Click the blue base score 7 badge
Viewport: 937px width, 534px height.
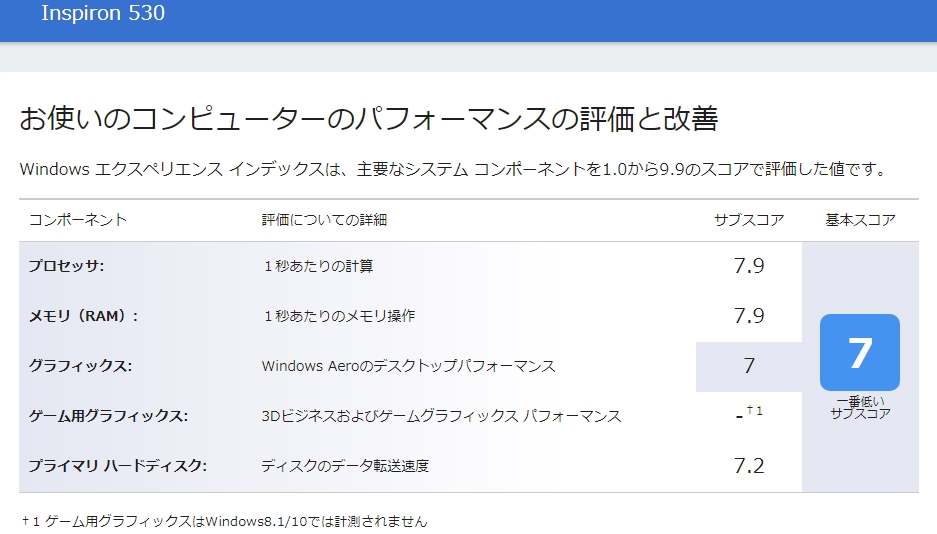(860, 352)
